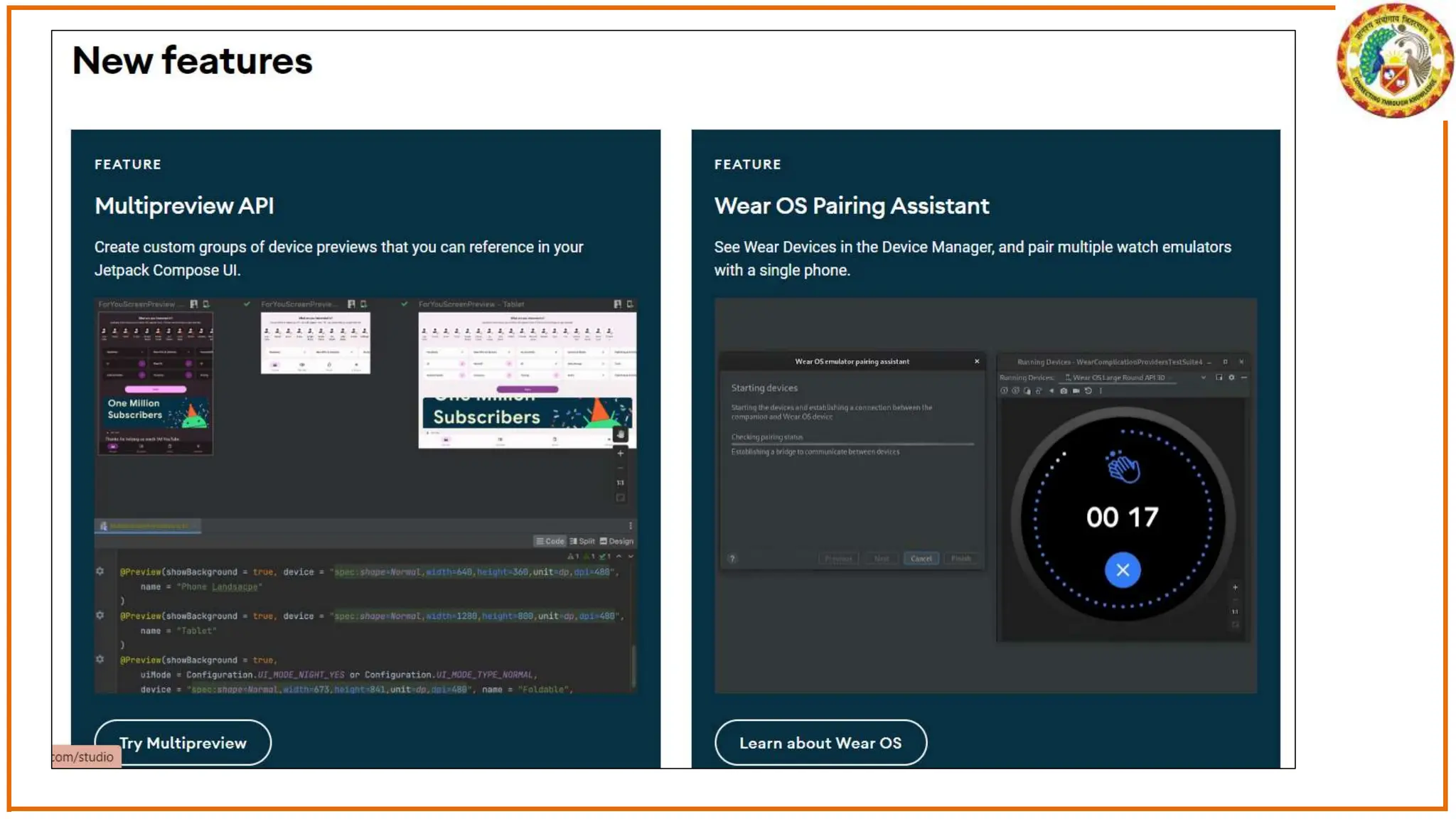Click the blue X button on watch face
The width and height of the screenshot is (1456, 819).
[1123, 570]
